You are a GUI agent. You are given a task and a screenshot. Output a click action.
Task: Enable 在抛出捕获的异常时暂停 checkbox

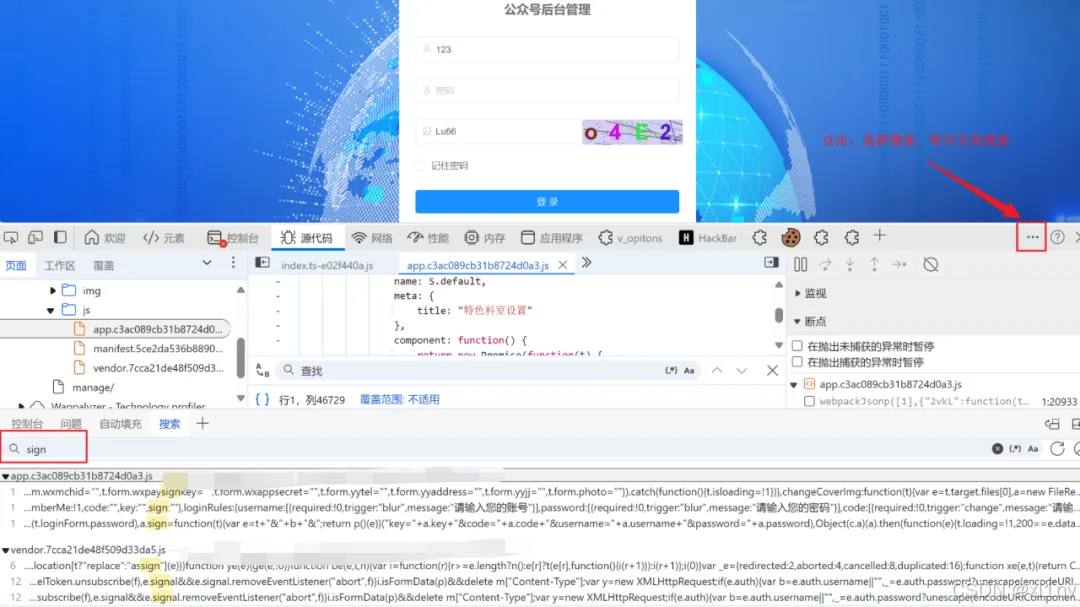(x=797, y=362)
